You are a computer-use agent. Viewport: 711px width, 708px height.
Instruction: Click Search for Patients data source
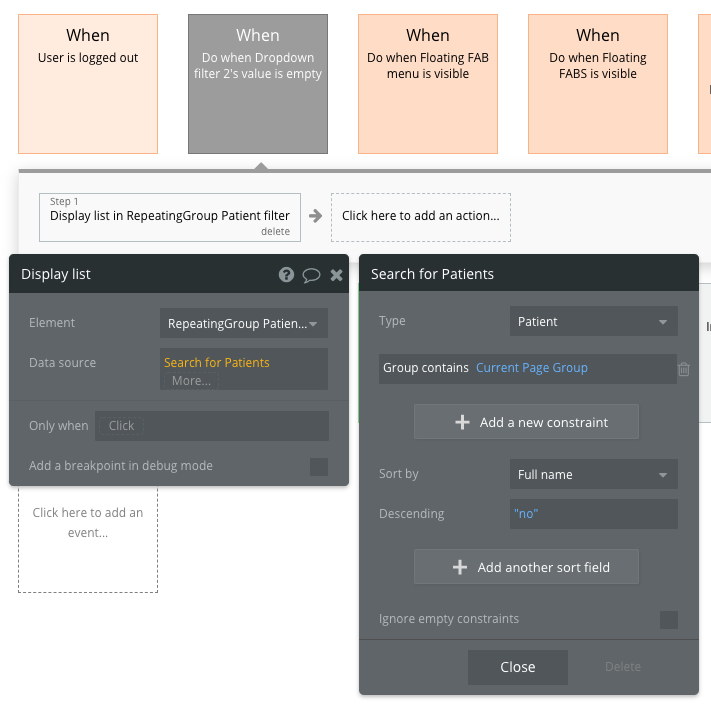(x=217, y=363)
